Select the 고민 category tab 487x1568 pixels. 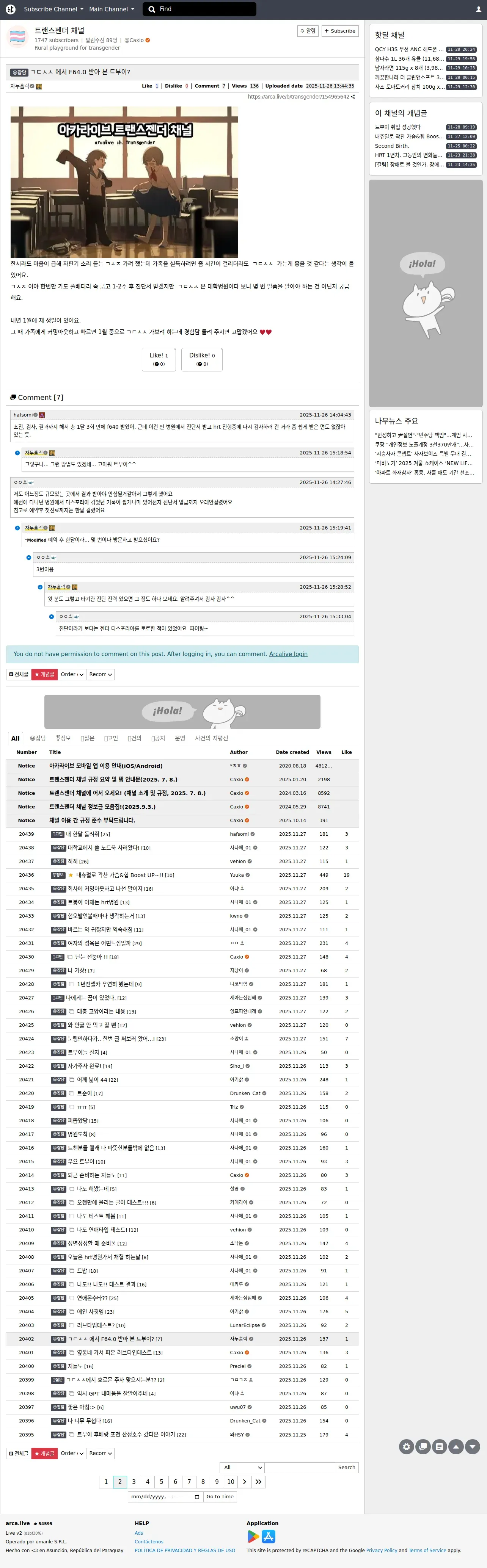[112, 738]
